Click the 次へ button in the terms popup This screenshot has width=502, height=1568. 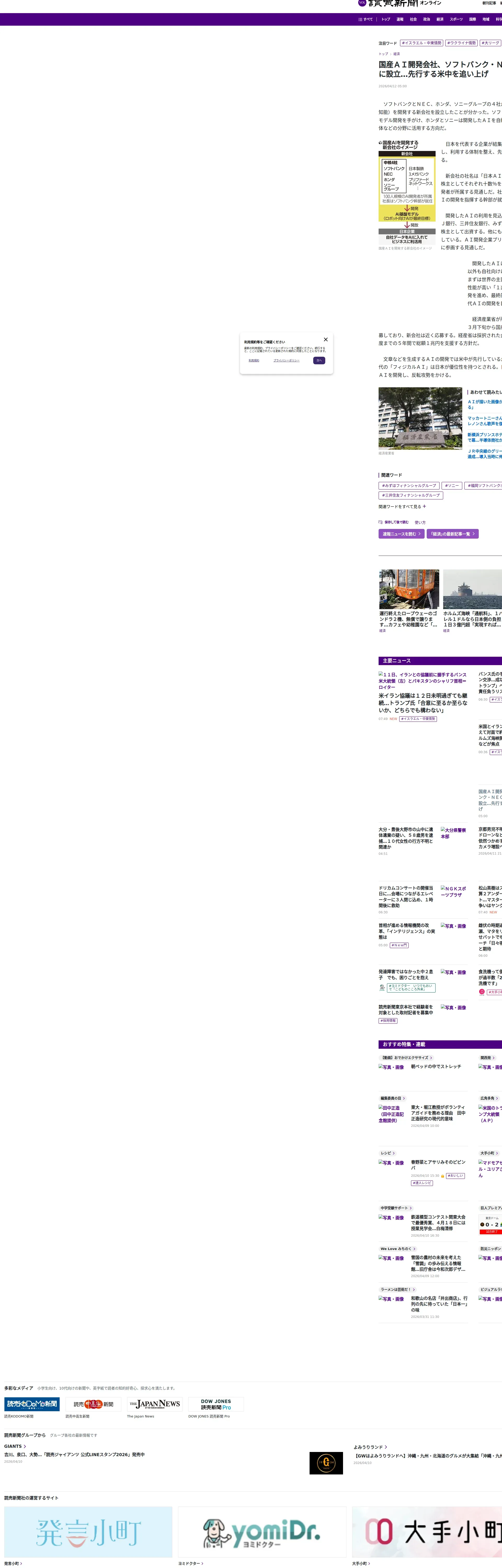[319, 360]
